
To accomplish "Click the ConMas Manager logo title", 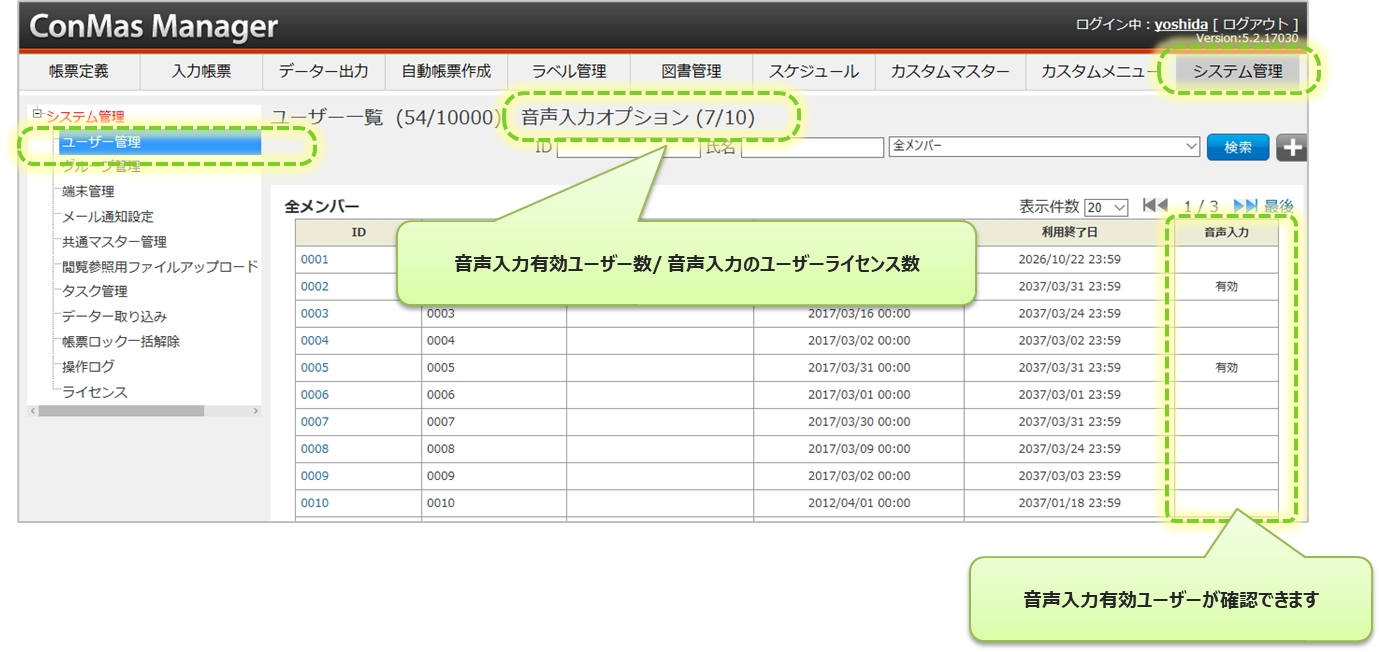I will (154, 26).
